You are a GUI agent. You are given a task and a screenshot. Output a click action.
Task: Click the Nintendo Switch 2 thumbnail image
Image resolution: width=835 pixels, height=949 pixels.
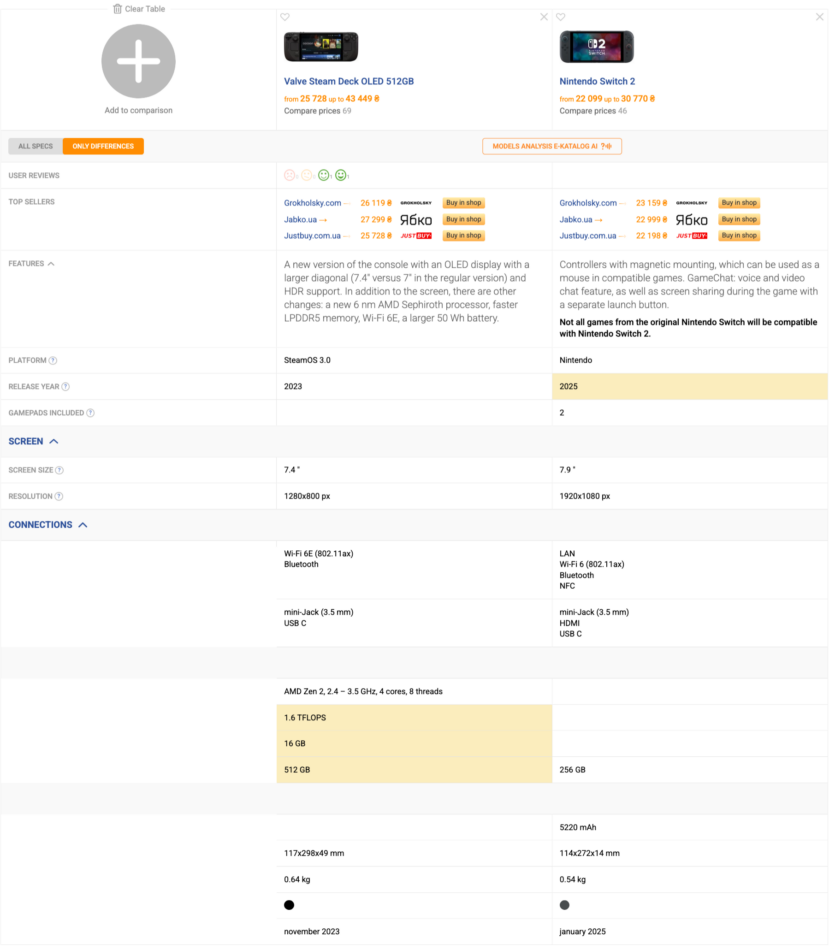click(x=597, y=47)
